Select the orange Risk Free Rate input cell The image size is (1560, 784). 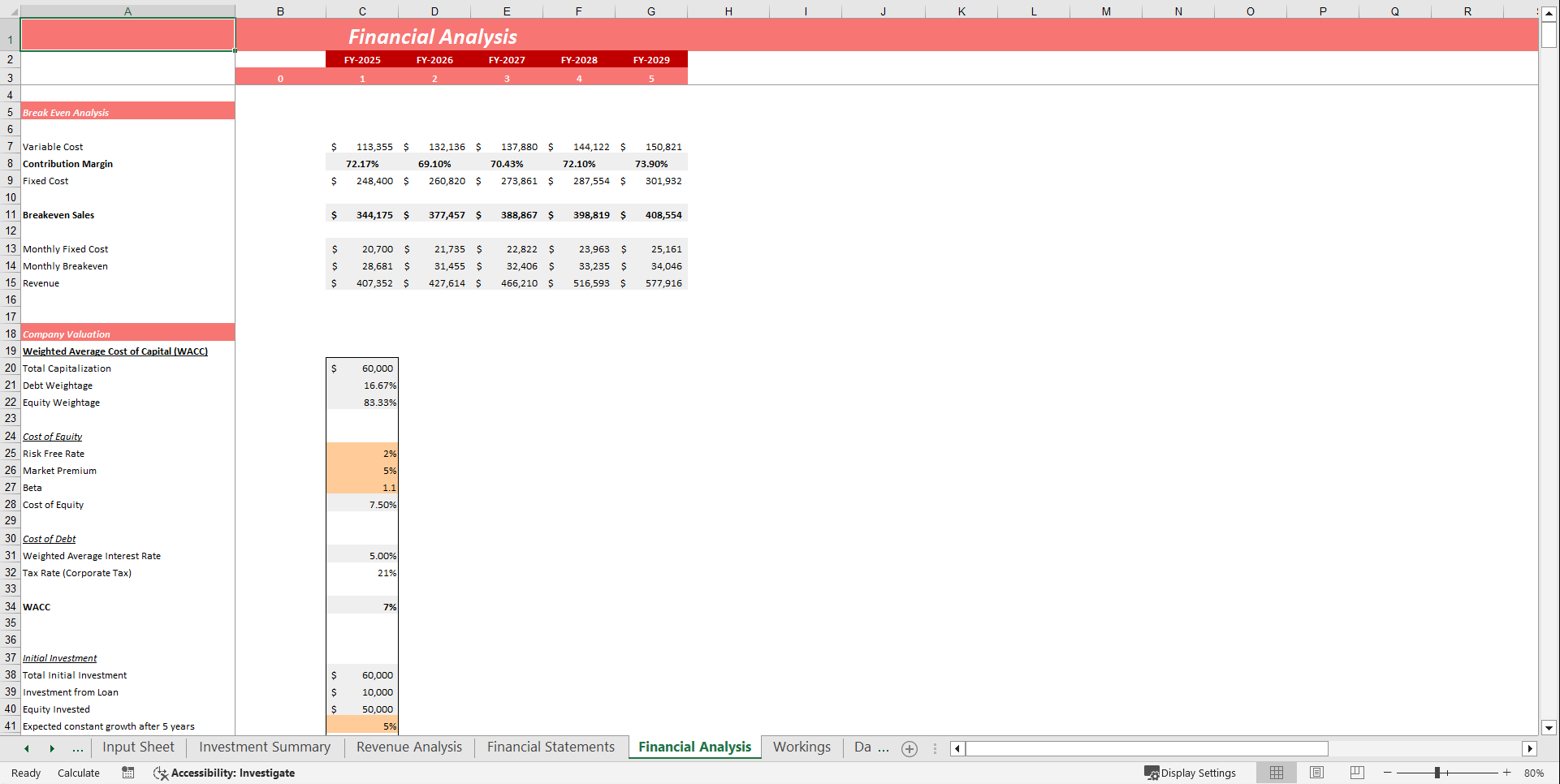coord(361,453)
